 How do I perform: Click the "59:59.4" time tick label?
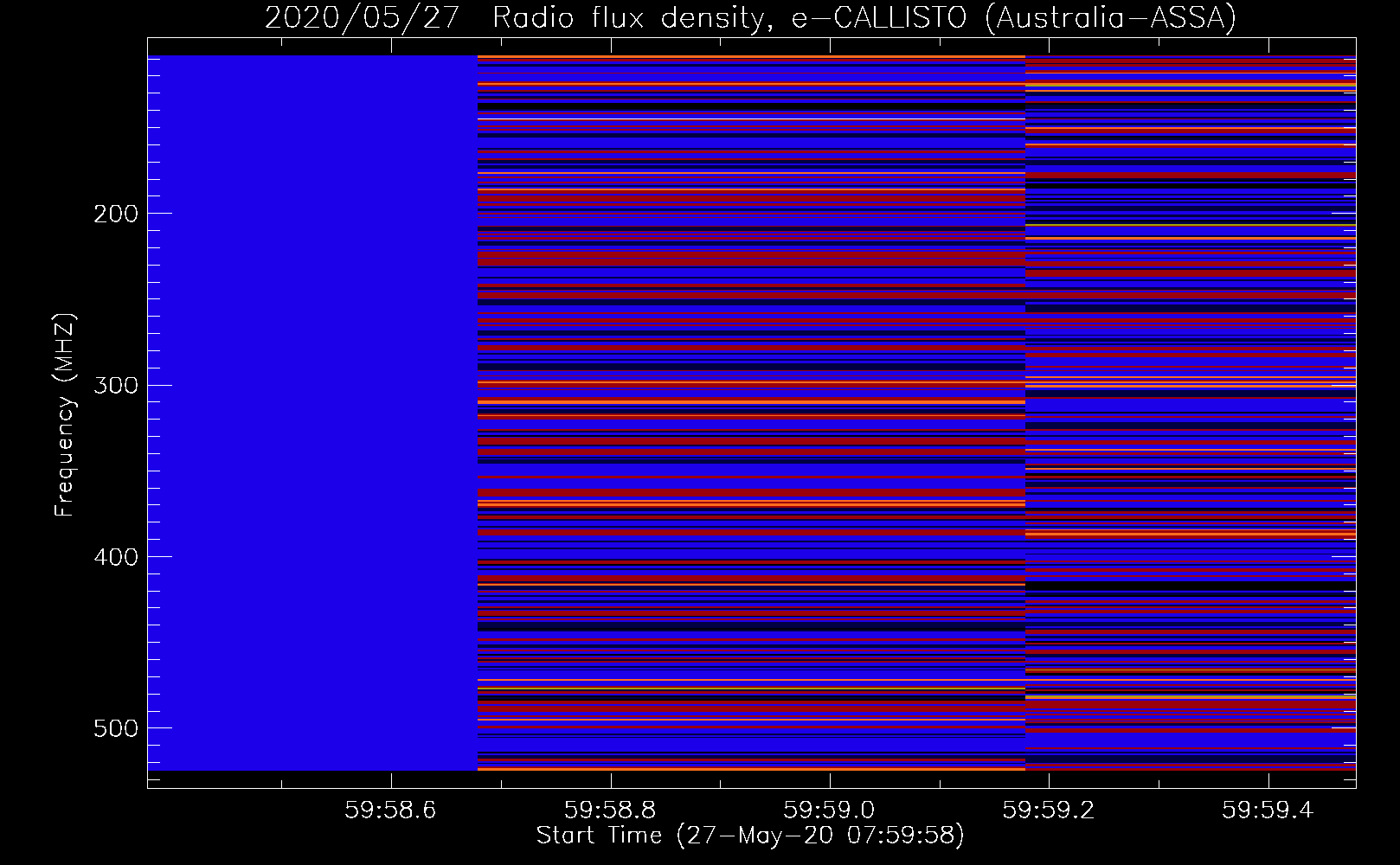[x=1268, y=810]
